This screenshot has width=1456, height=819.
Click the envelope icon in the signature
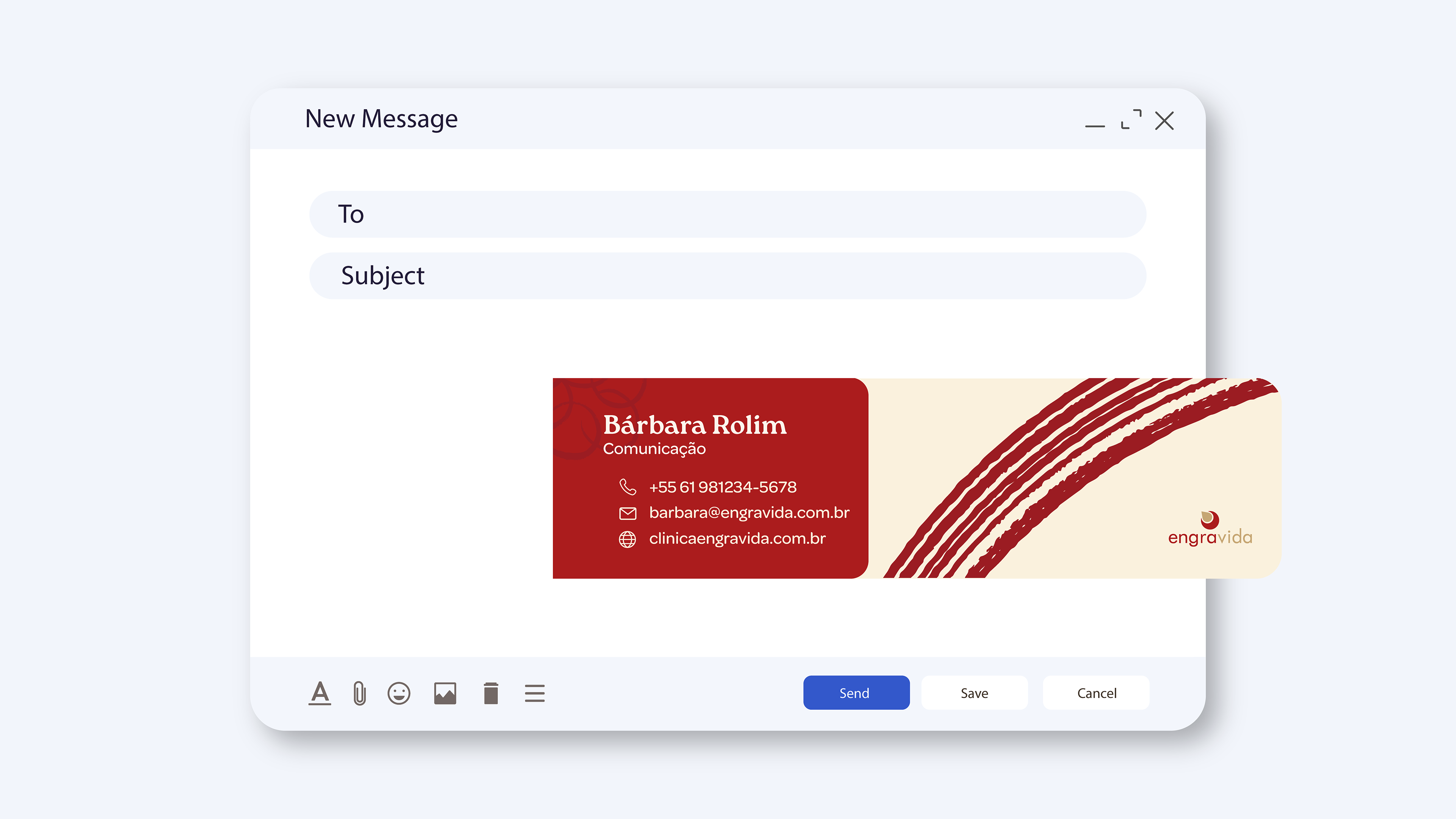(x=628, y=513)
